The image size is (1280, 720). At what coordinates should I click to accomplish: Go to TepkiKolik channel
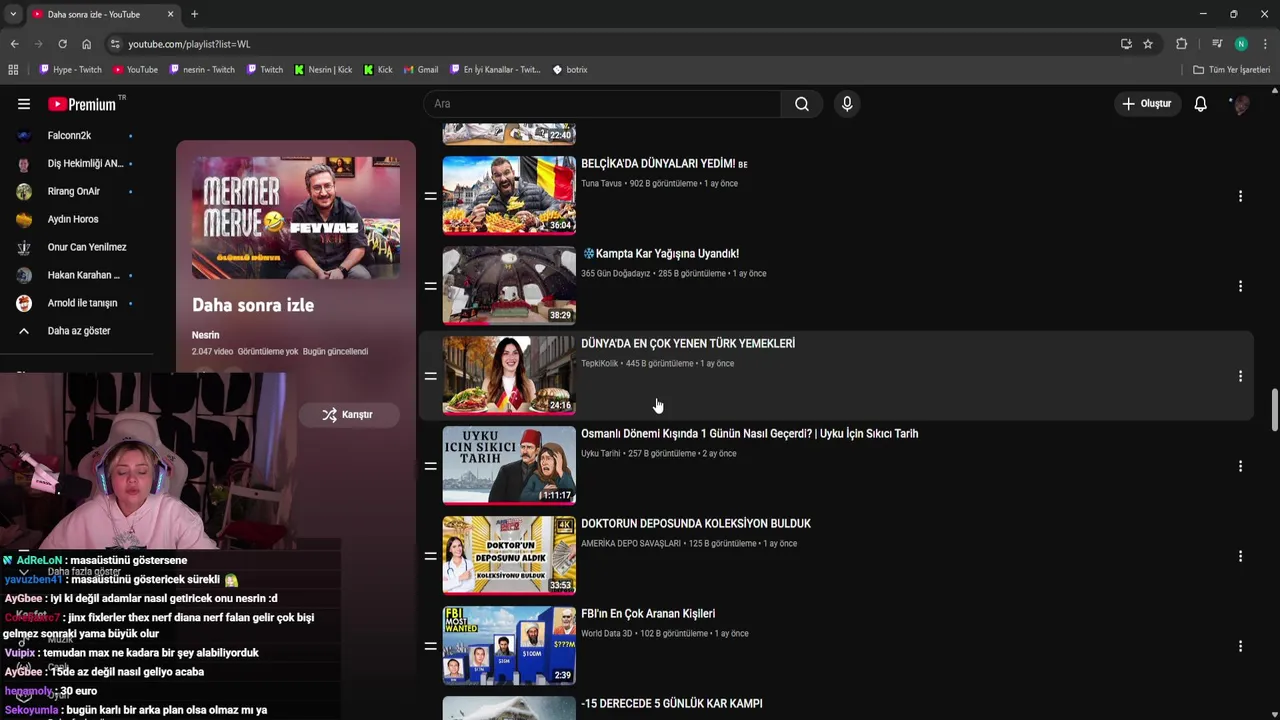[x=599, y=364]
